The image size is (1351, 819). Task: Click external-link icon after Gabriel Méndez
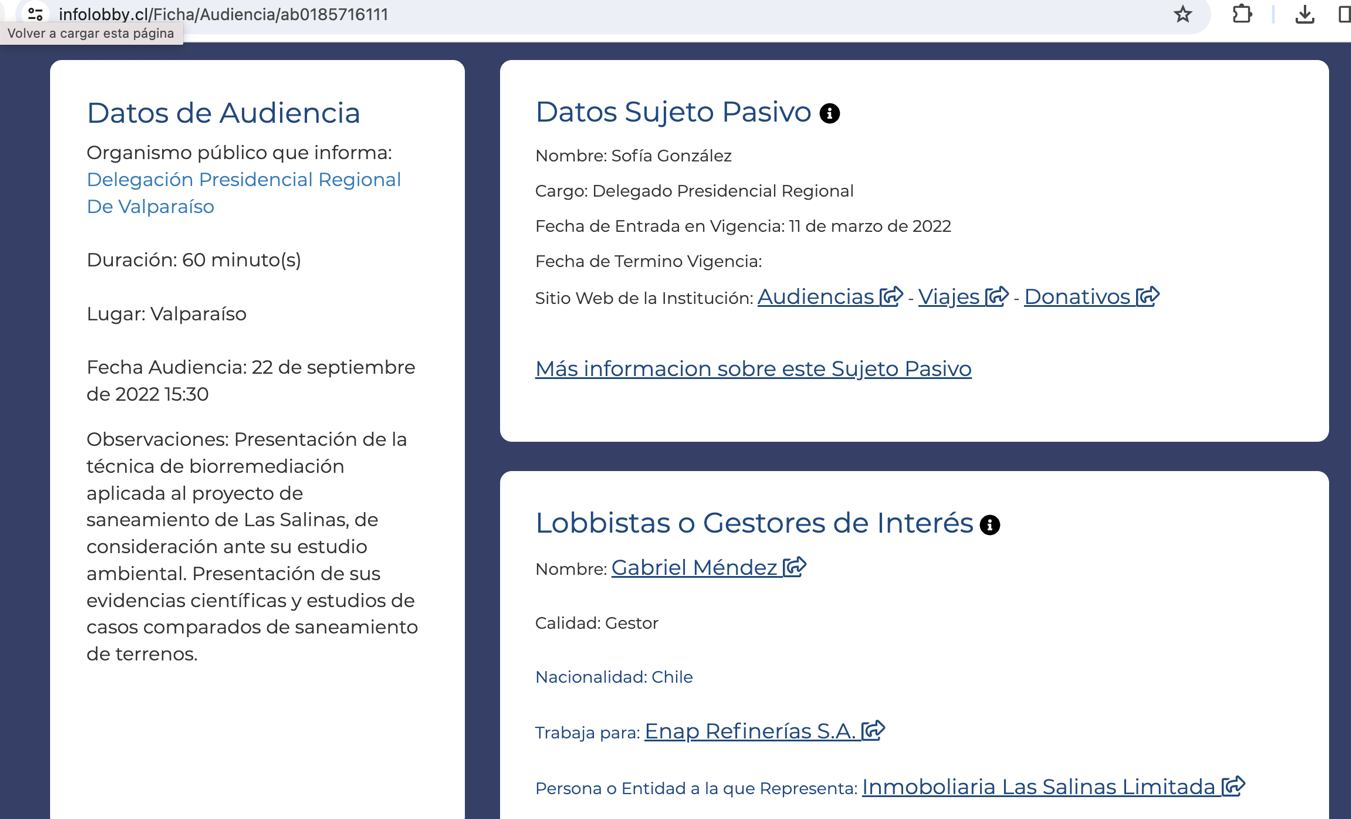coord(795,567)
